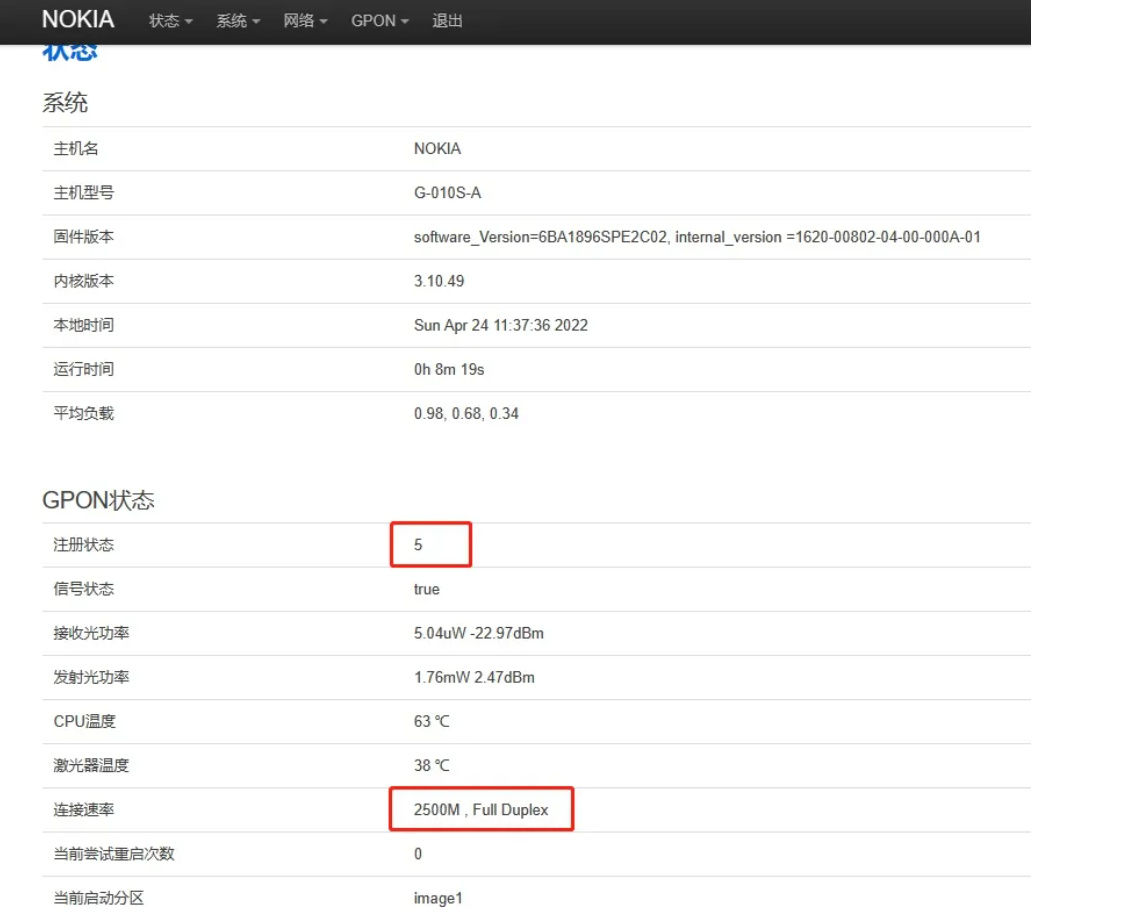
Task: Click boot partition value image1
Action: (x=438, y=898)
